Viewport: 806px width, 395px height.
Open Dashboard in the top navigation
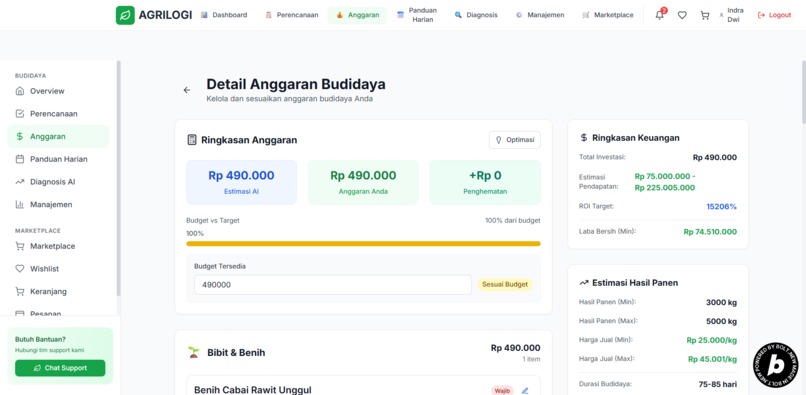[x=224, y=15]
